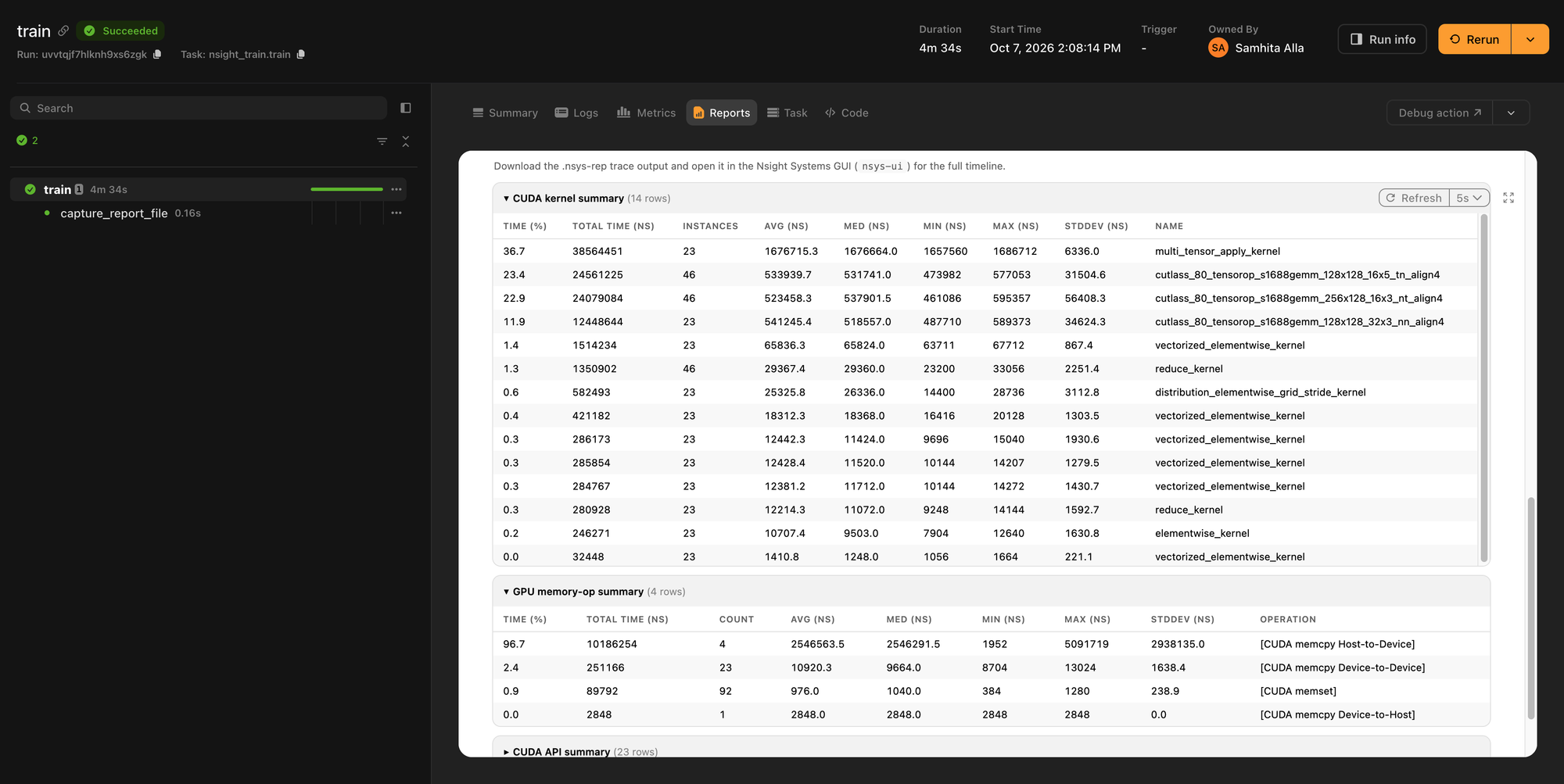Click total time value 38564451

coord(597,251)
